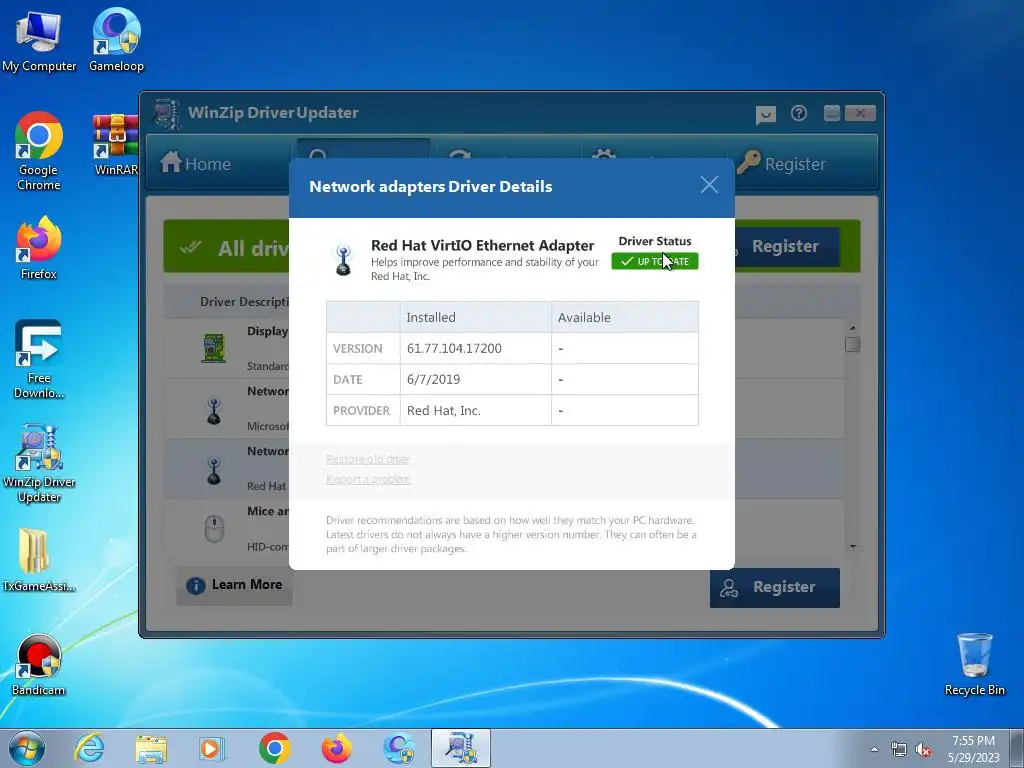1024x768 pixels.
Task: Click the UP TO DATE driver status badge
Action: (654, 261)
